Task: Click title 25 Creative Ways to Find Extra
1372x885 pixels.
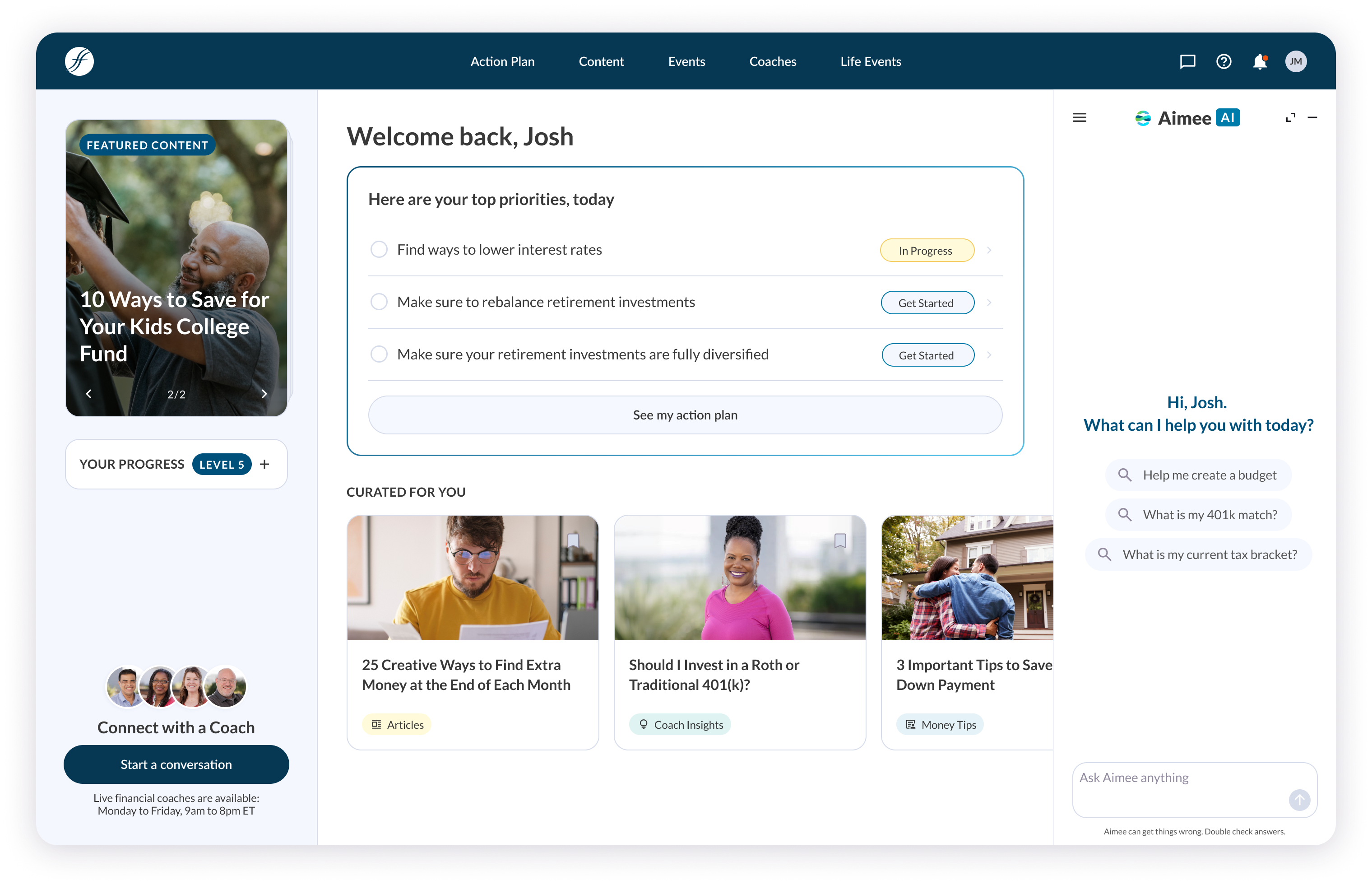Action: (x=466, y=675)
